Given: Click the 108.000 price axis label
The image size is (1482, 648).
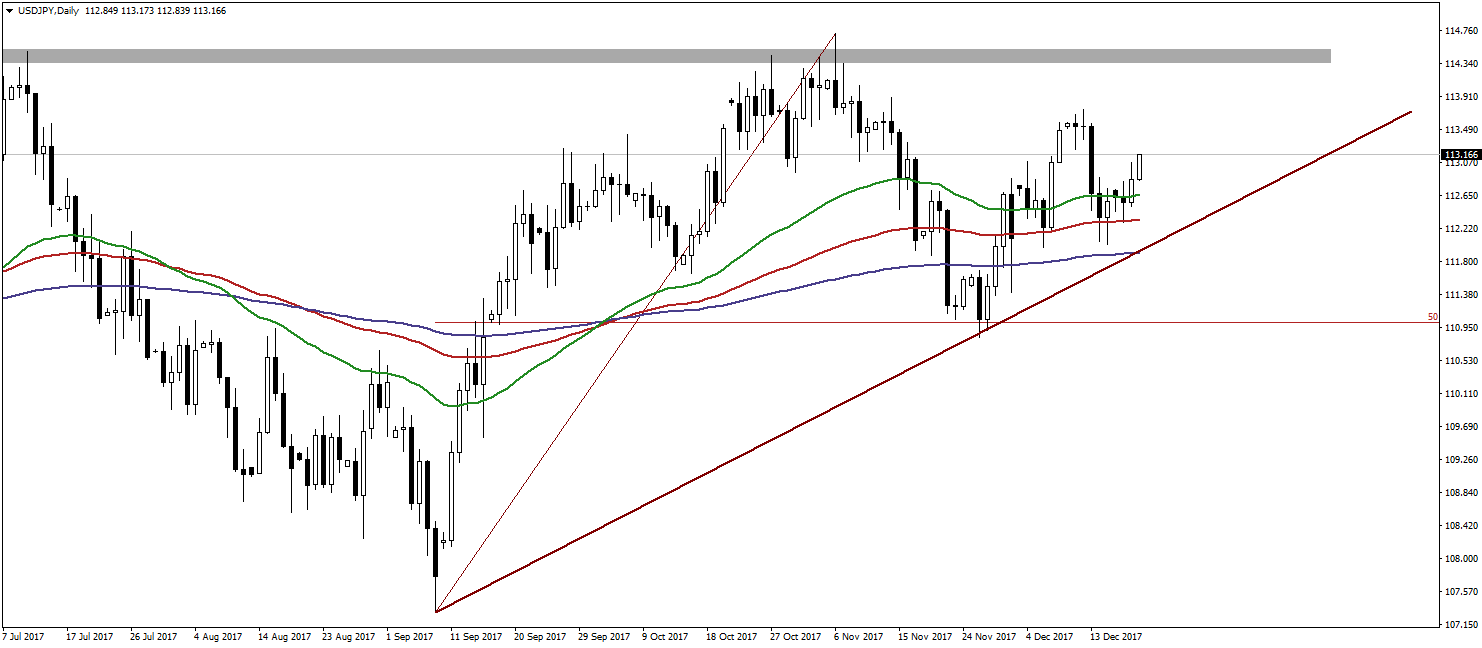Looking at the screenshot, I should (x=1461, y=559).
